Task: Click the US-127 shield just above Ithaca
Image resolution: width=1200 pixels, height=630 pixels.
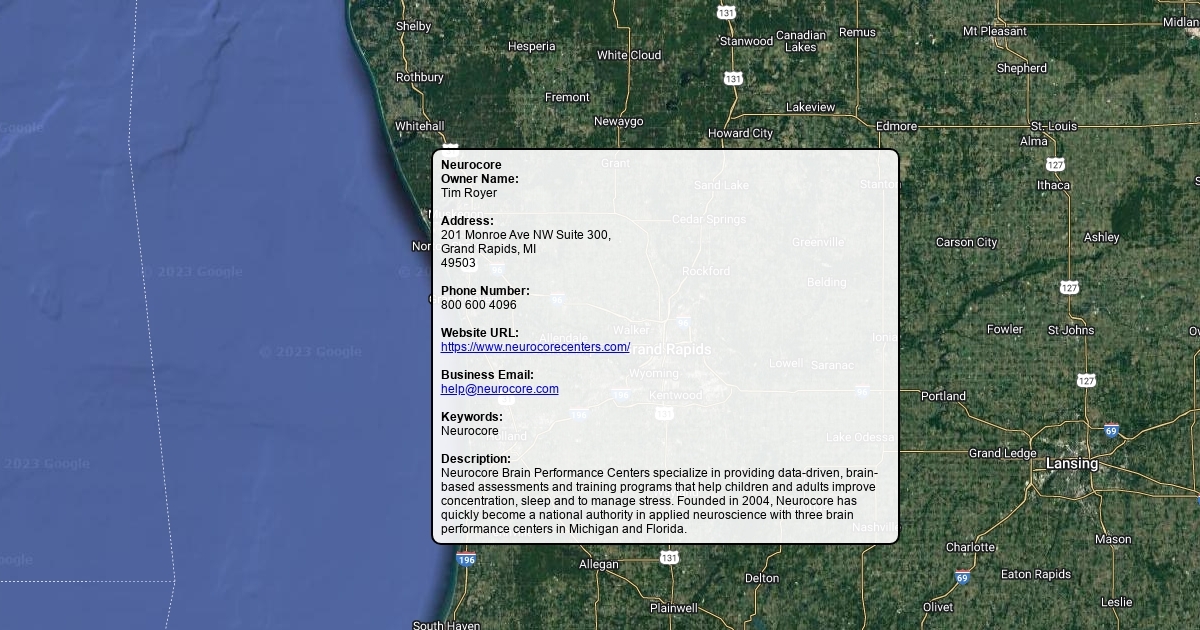Action: pos(1055,164)
